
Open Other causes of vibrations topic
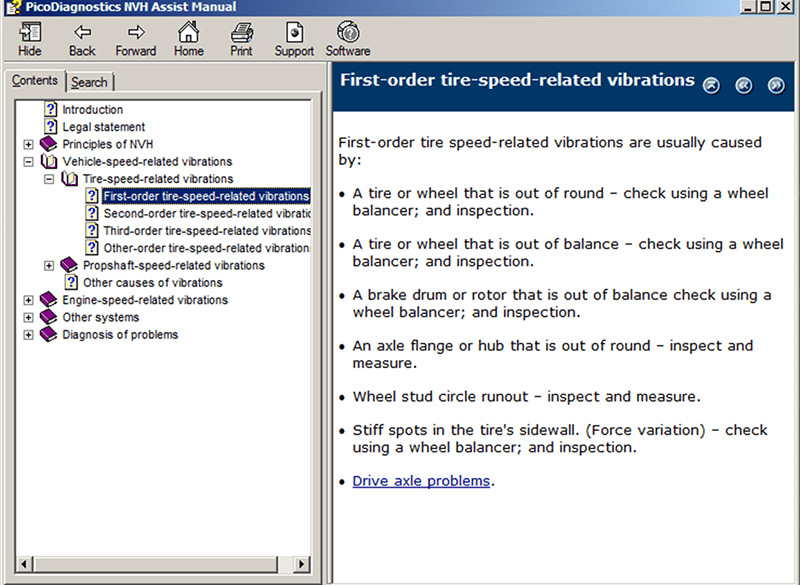coord(152,283)
